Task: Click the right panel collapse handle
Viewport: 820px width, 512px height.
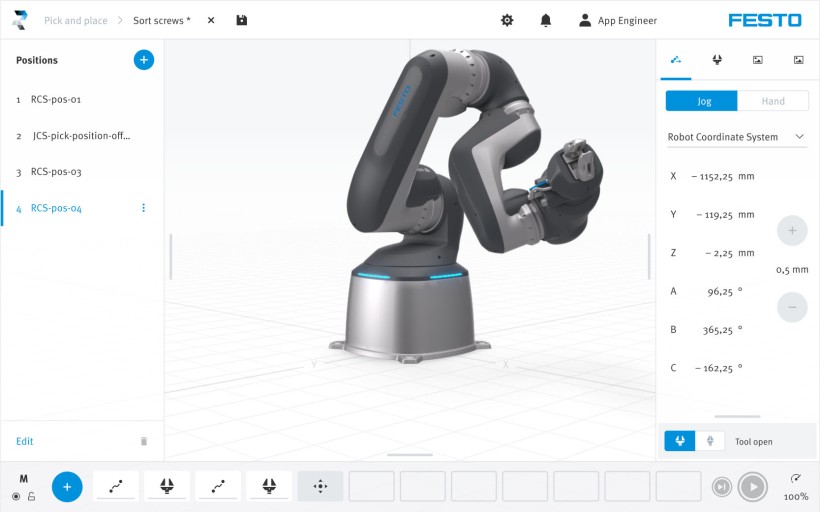Action: (x=649, y=256)
